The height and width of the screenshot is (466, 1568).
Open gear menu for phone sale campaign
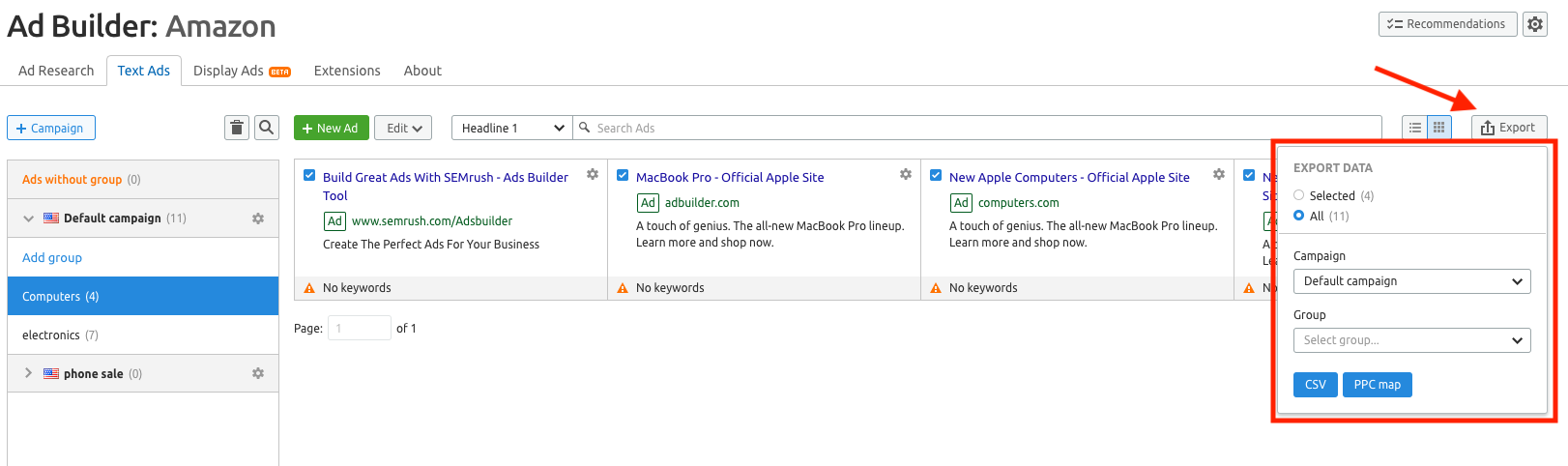[x=258, y=373]
